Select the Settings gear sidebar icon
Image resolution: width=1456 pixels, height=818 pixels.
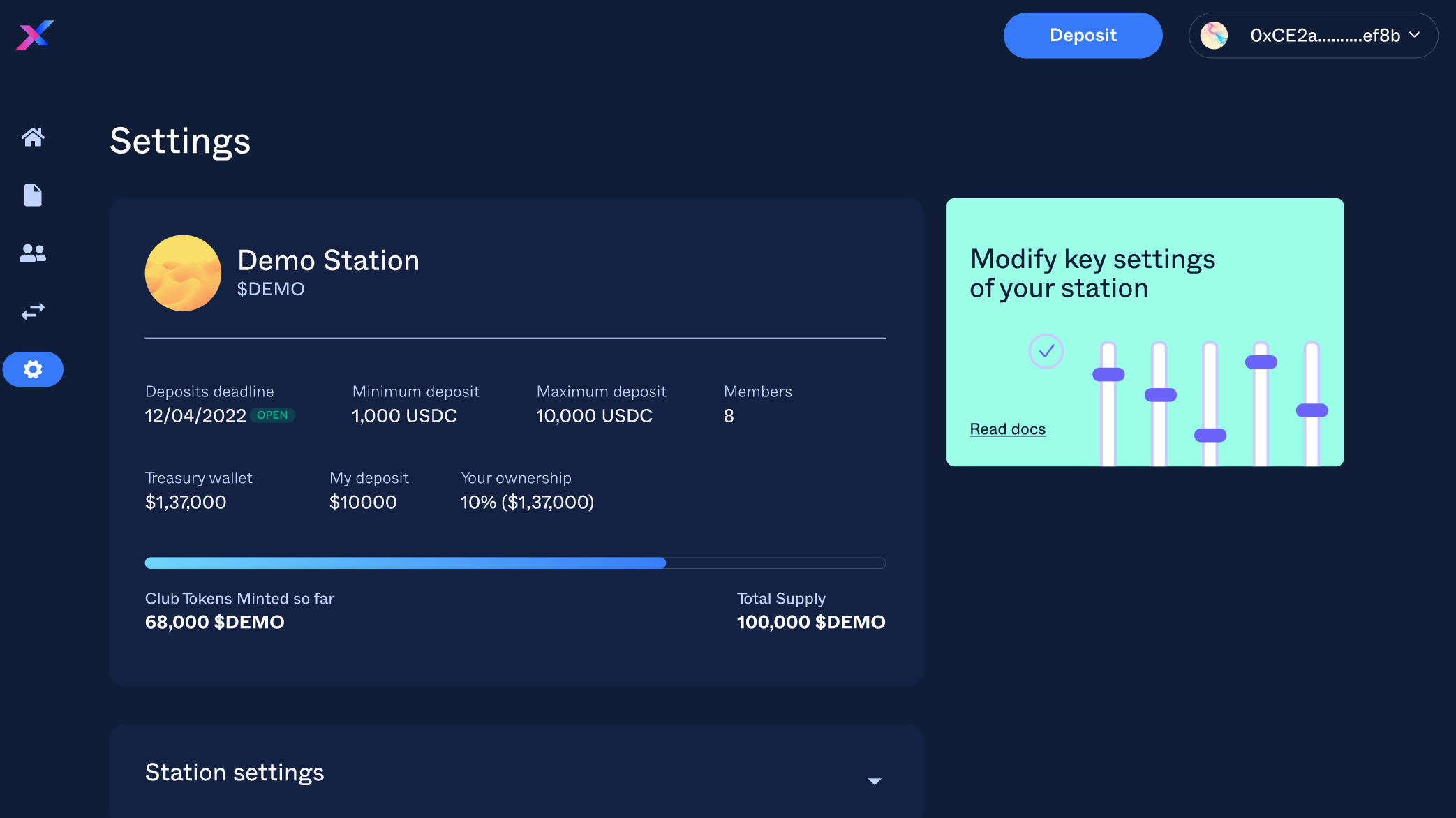tap(33, 369)
